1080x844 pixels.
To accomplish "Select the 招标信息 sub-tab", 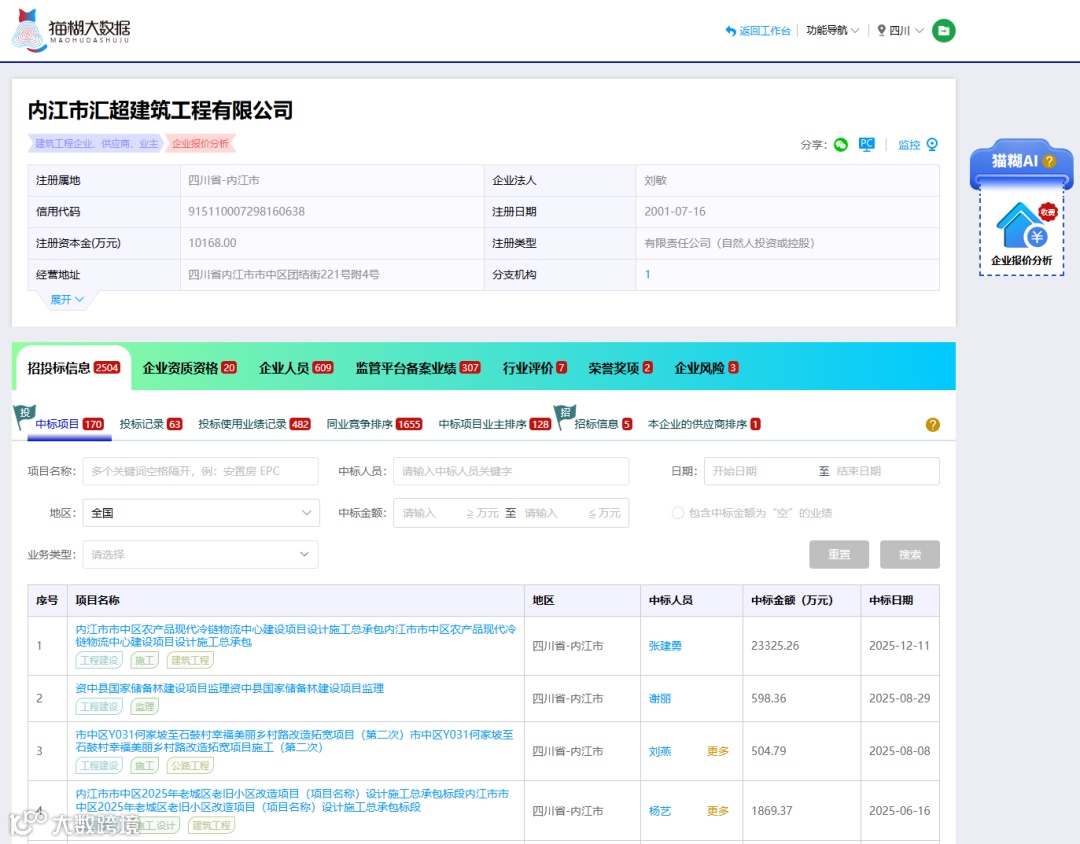I will pyautogui.click(x=603, y=424).
